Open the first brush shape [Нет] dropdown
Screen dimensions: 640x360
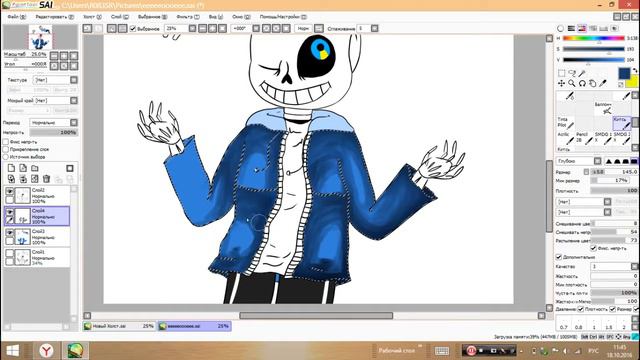coord(607,202)
